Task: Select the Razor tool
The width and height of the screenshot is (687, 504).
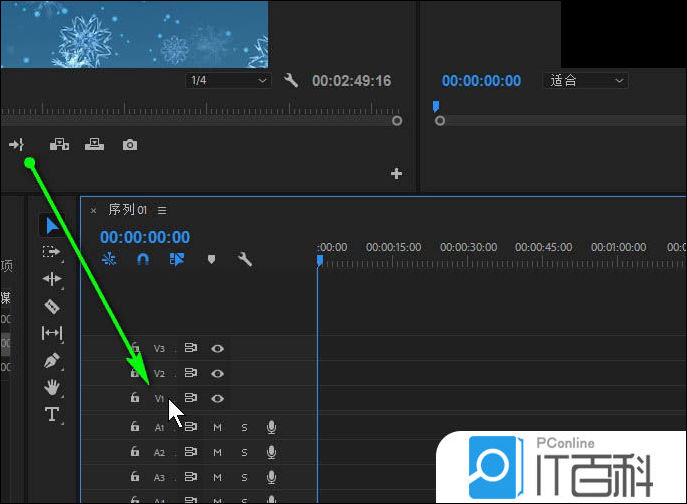Action: pos(52,306)
